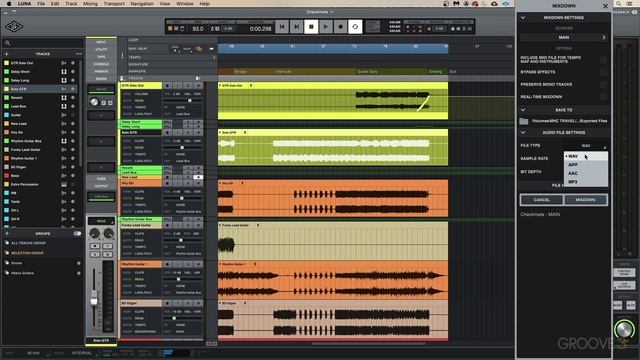Toggle visibility dot for Bass track

(73, 176)
